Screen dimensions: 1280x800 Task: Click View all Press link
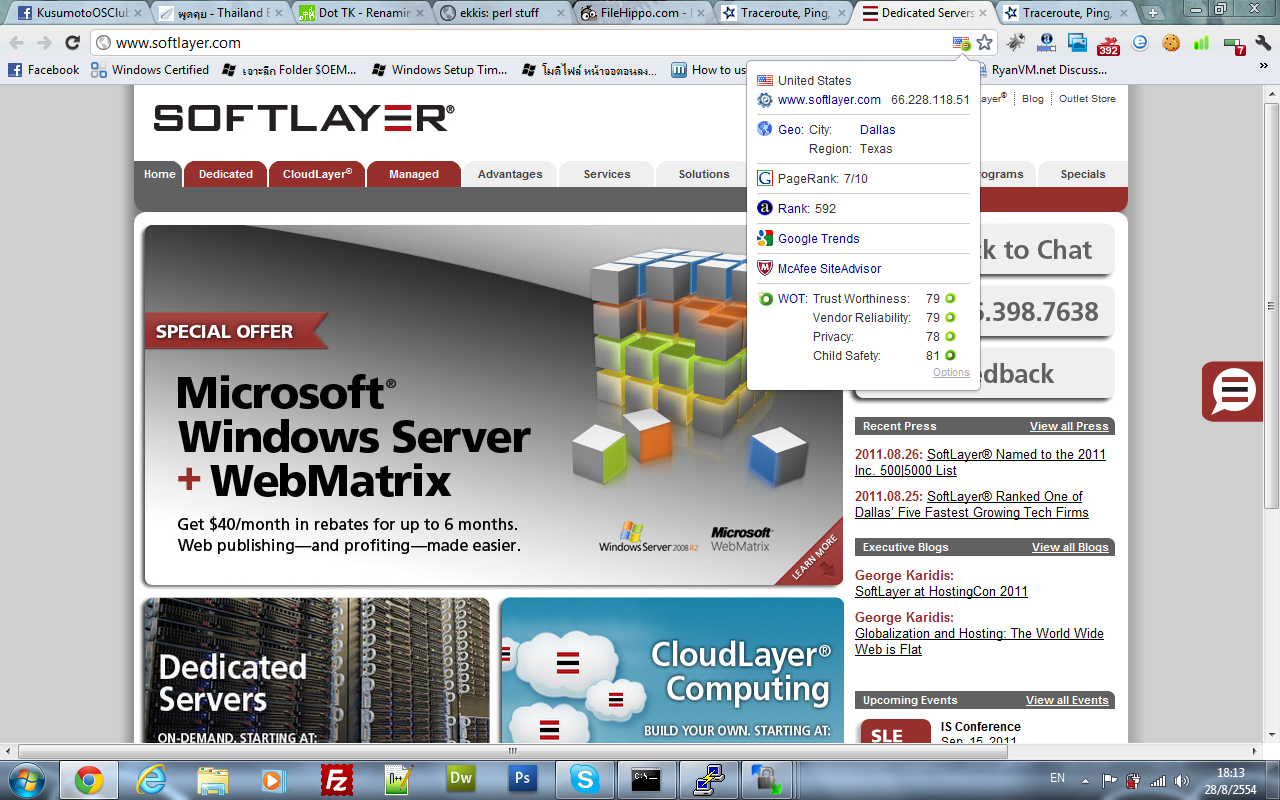coord(1069,426)
